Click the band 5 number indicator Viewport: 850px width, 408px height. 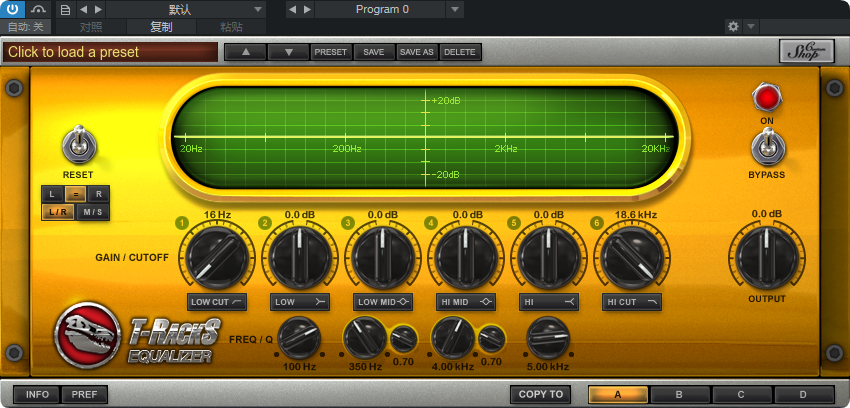click(514, 223)
